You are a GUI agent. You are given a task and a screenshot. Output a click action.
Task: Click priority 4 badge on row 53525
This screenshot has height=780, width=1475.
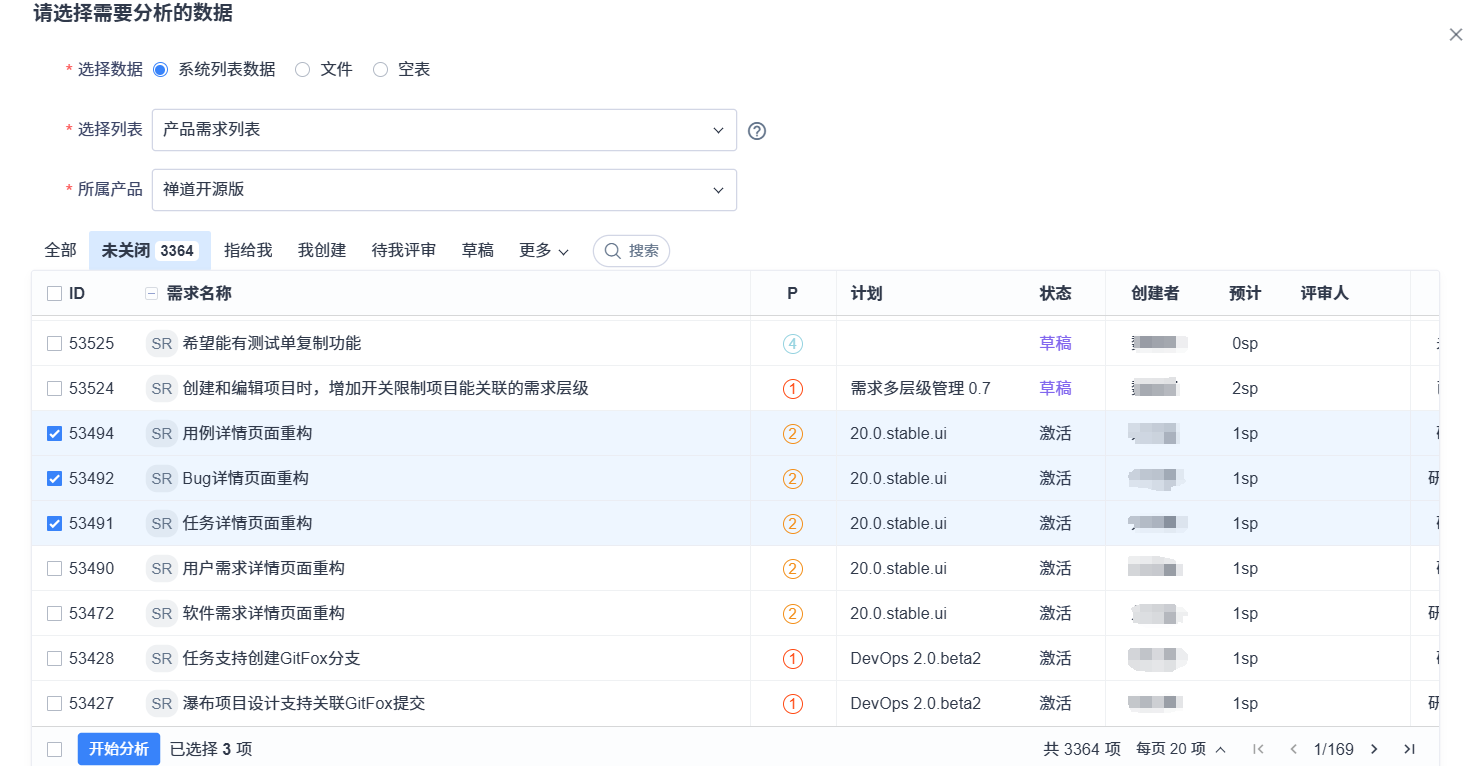792,344
